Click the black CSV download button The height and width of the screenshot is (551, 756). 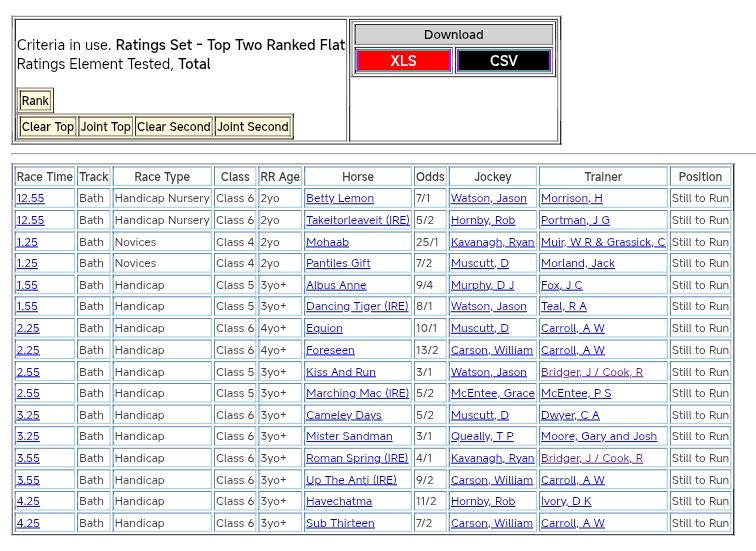click(503, 61)
